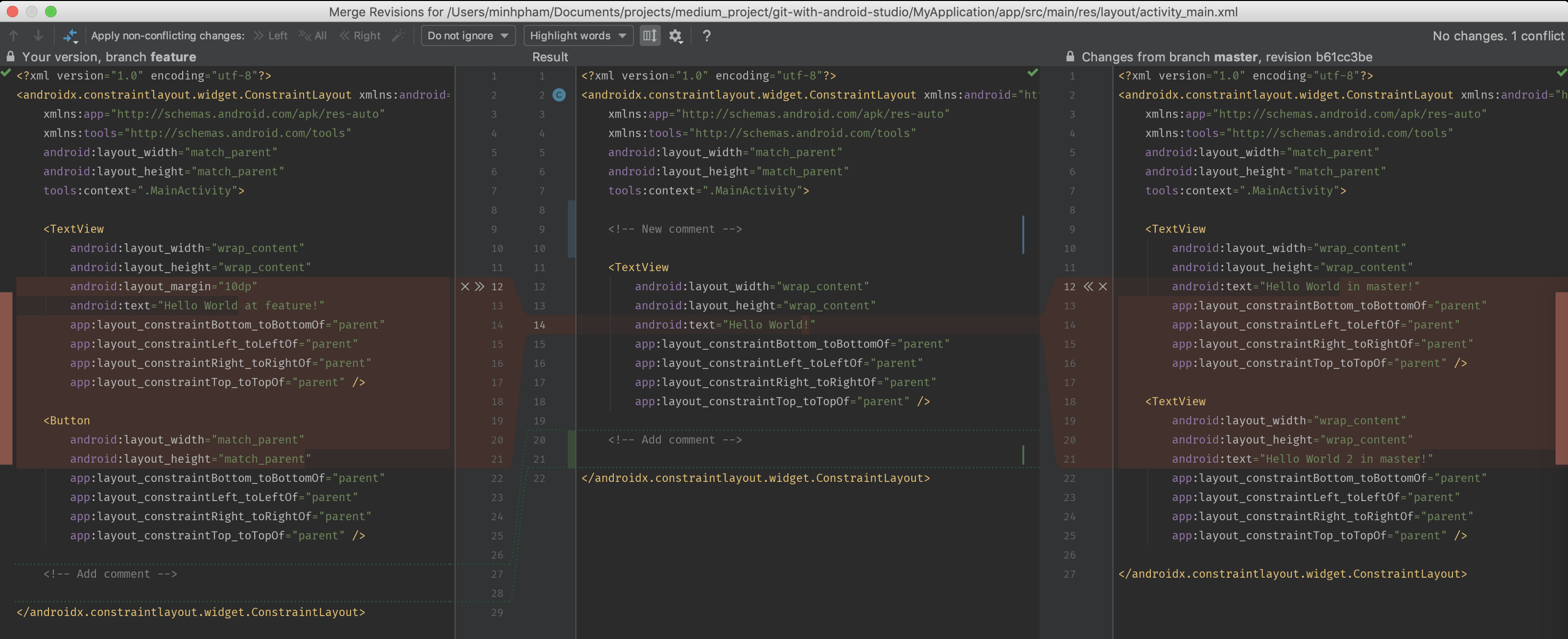This screenshot has height=639, width=1568.
Task: Click the blue C marker on line 2
Action: click(x=559, y=95)
